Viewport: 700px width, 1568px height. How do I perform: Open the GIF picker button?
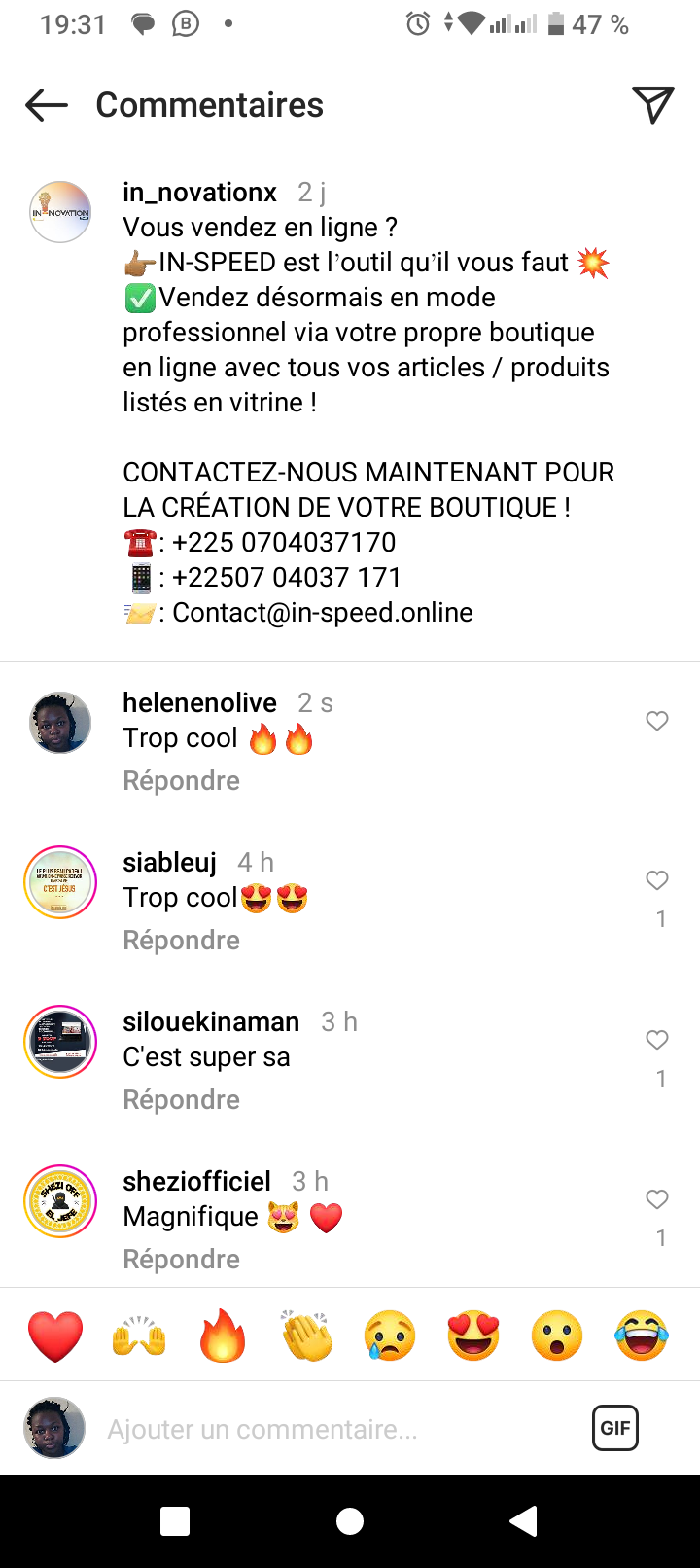615,1428
